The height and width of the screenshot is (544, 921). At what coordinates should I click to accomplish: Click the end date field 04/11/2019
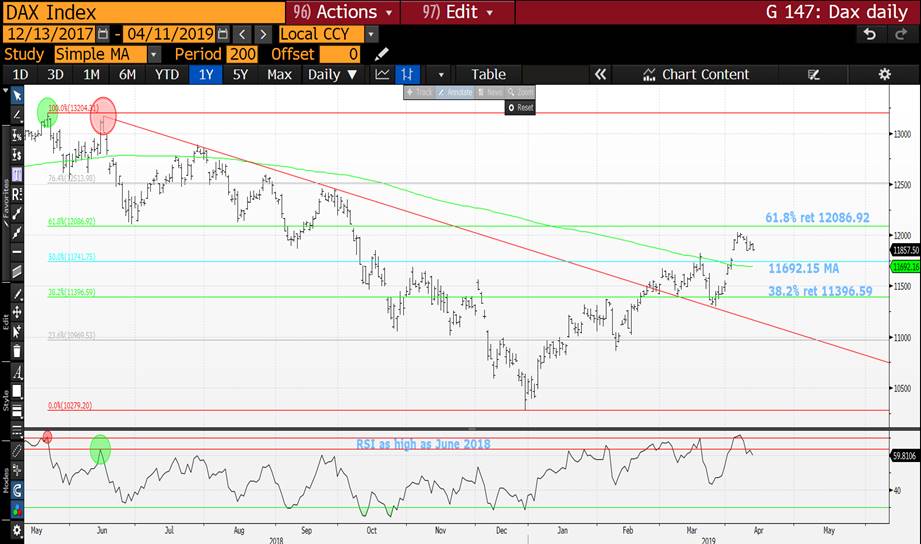click(x=170, y=34)
